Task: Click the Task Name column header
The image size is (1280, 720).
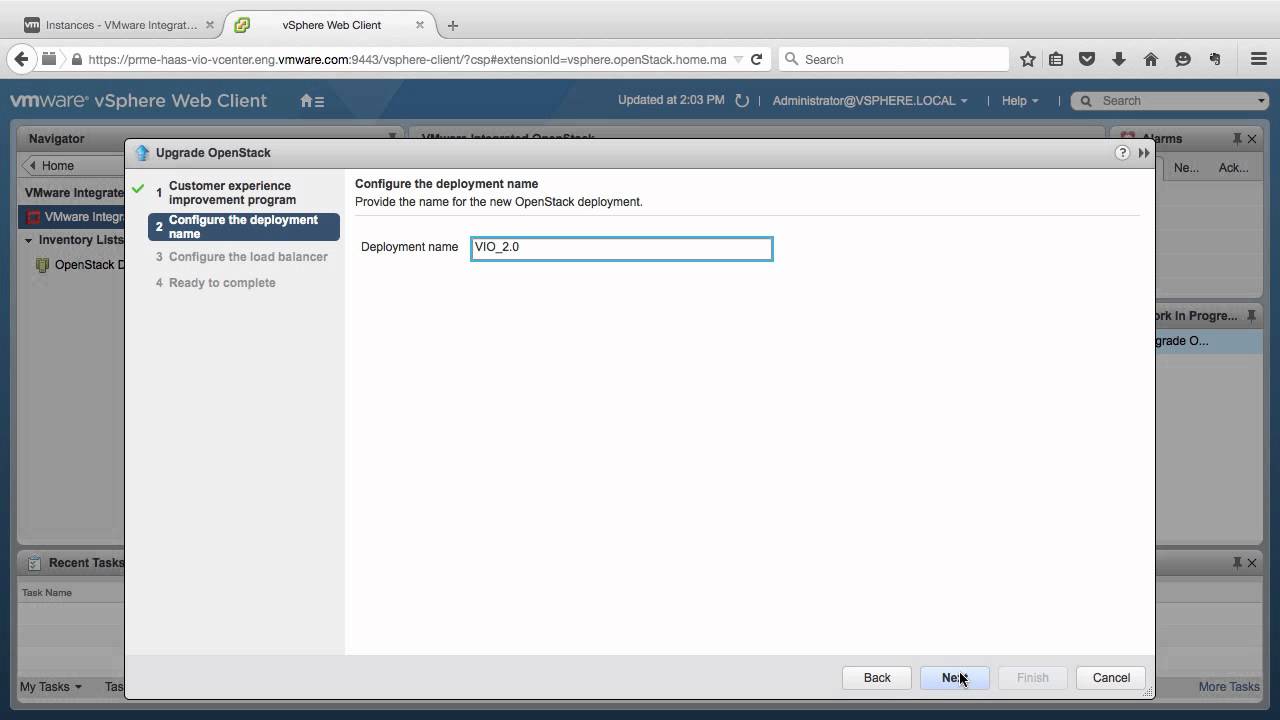Action: tap(47, 592)
